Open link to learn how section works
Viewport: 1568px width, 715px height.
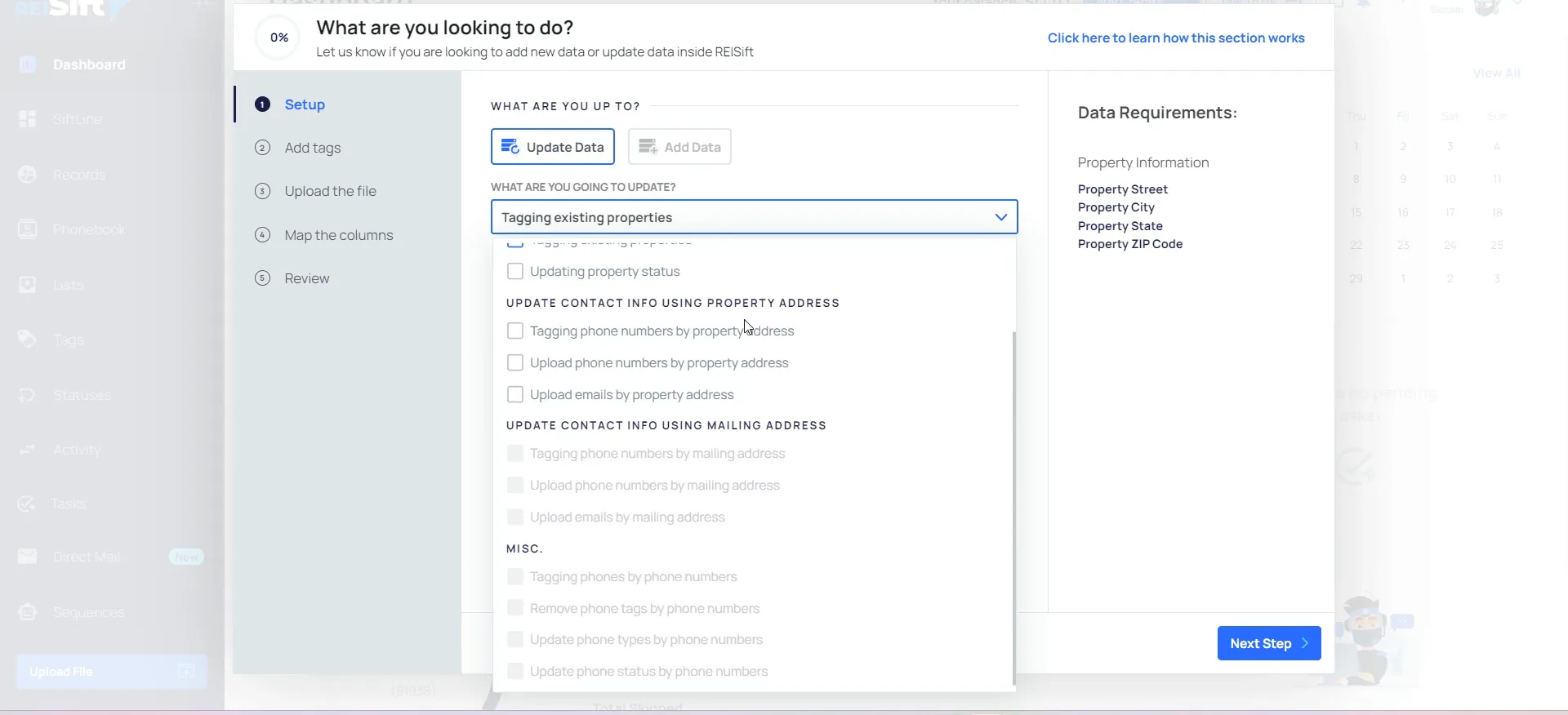(x=1176, y=38)
